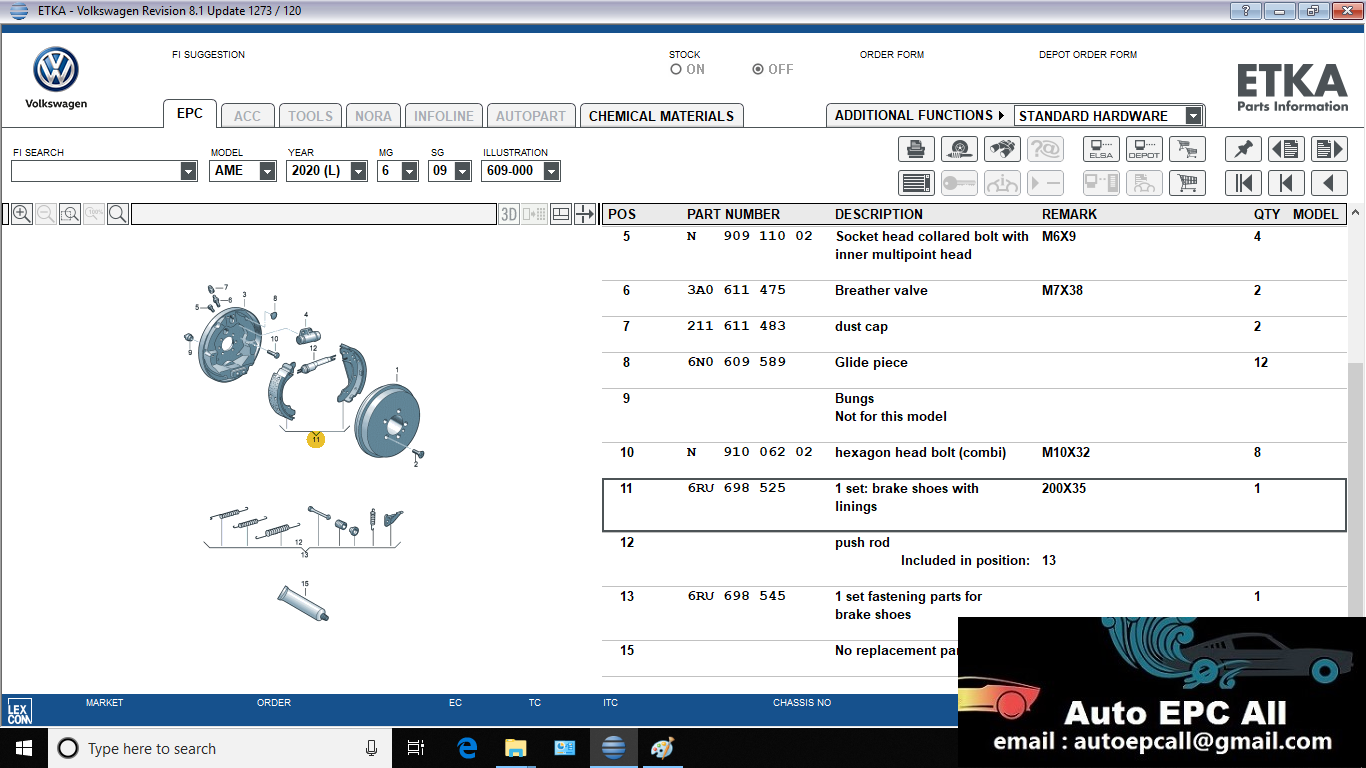Viewport: 1366px width, 768px height.
Task: Click the pushpin icon
Action: (x=1243, y=149)
